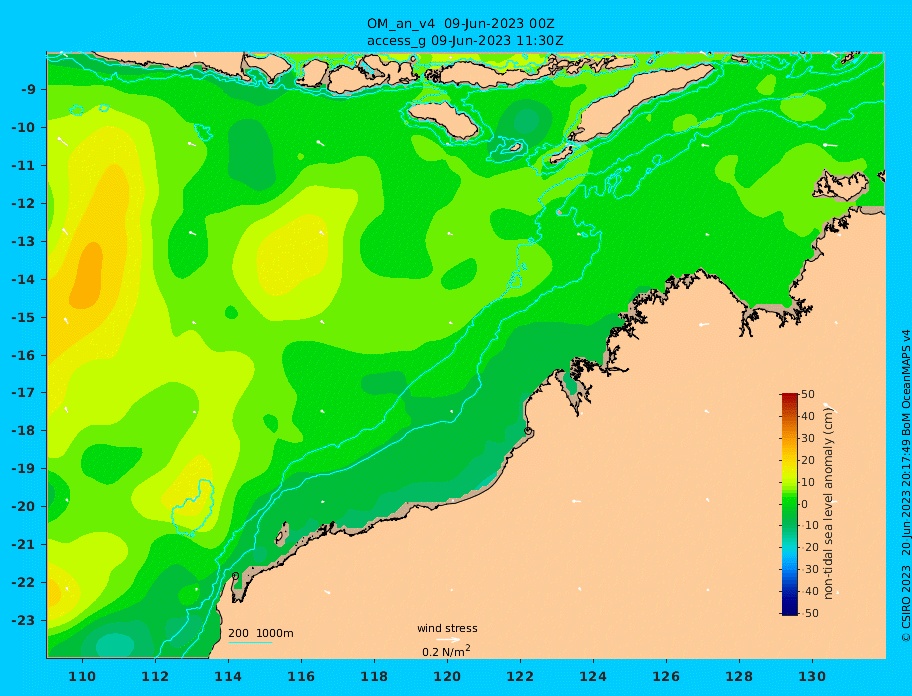Click longitude label '110' on the axis

82,677
